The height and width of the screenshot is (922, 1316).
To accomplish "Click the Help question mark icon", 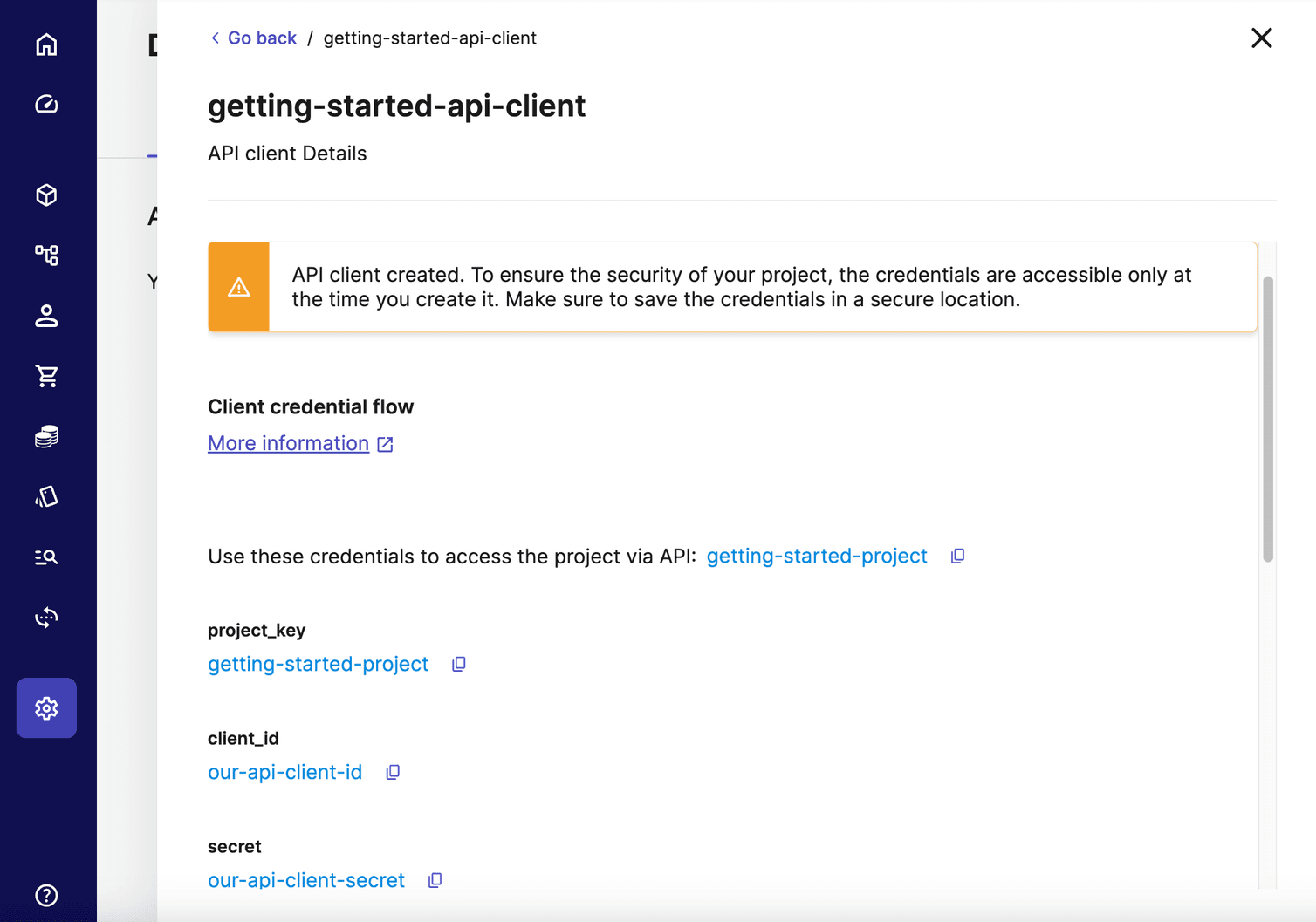I will point(46,896).
